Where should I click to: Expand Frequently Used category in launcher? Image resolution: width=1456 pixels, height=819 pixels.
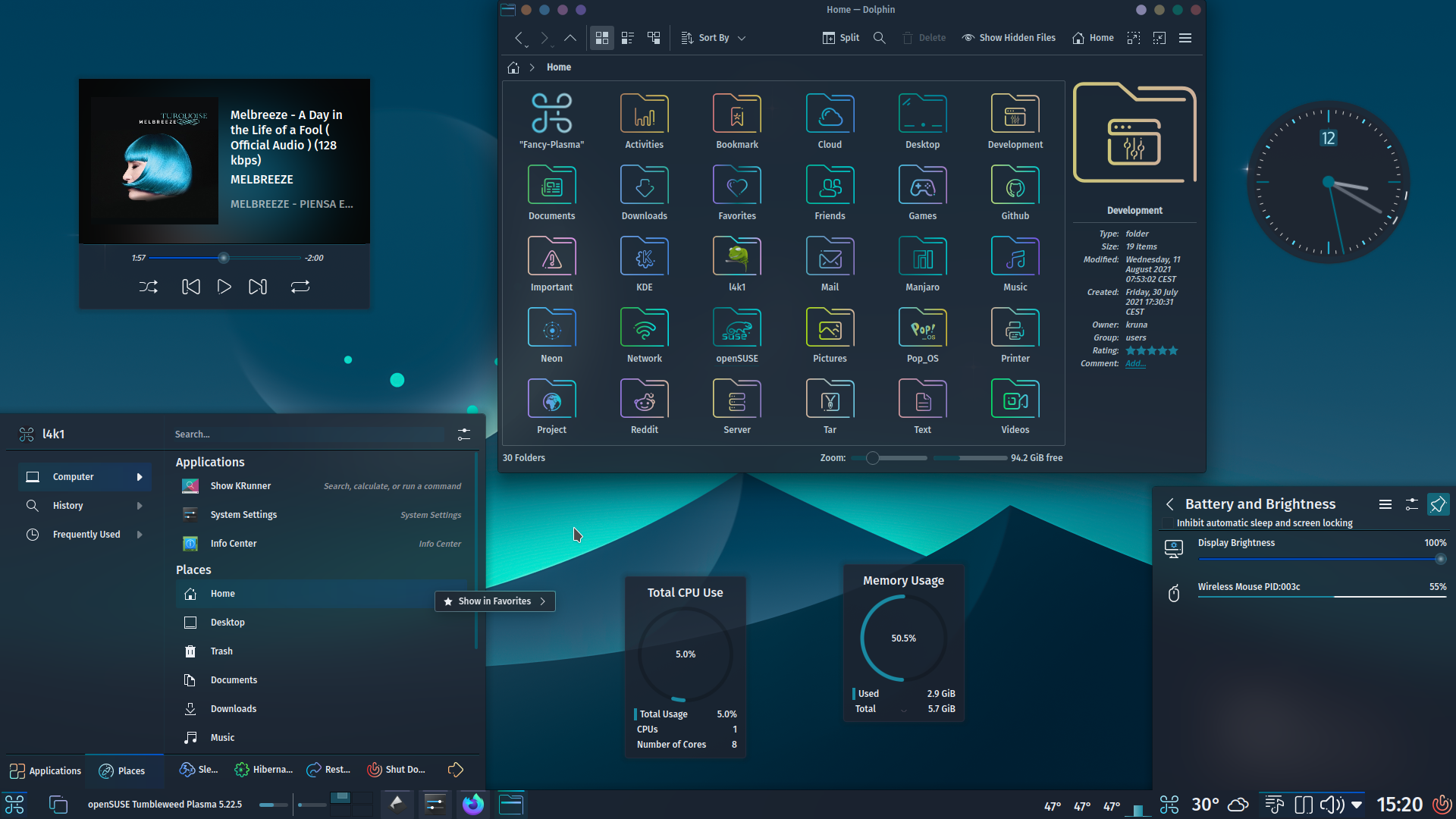[x=85, y=535]
